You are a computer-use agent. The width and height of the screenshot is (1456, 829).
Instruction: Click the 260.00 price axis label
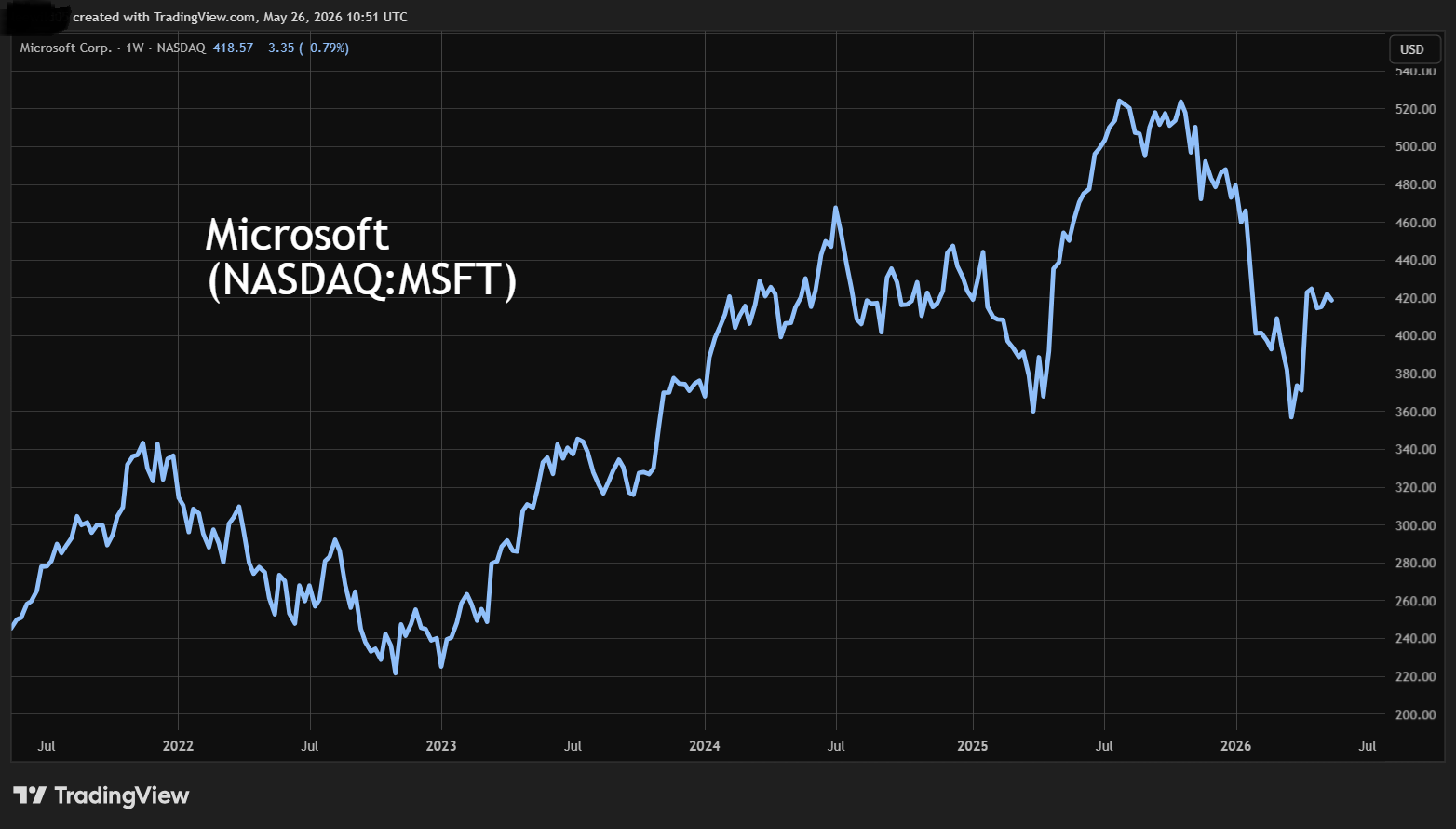click(1415, 601)
